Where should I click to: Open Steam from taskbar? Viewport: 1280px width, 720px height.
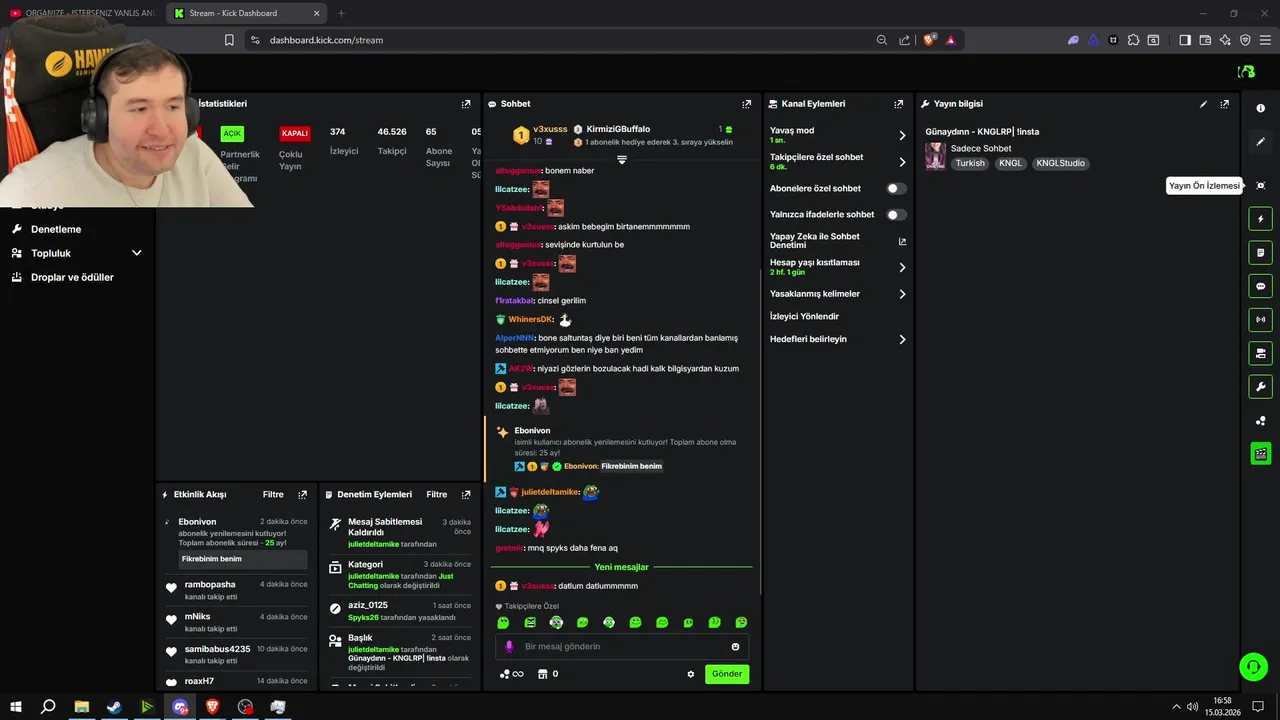point(114,707)
